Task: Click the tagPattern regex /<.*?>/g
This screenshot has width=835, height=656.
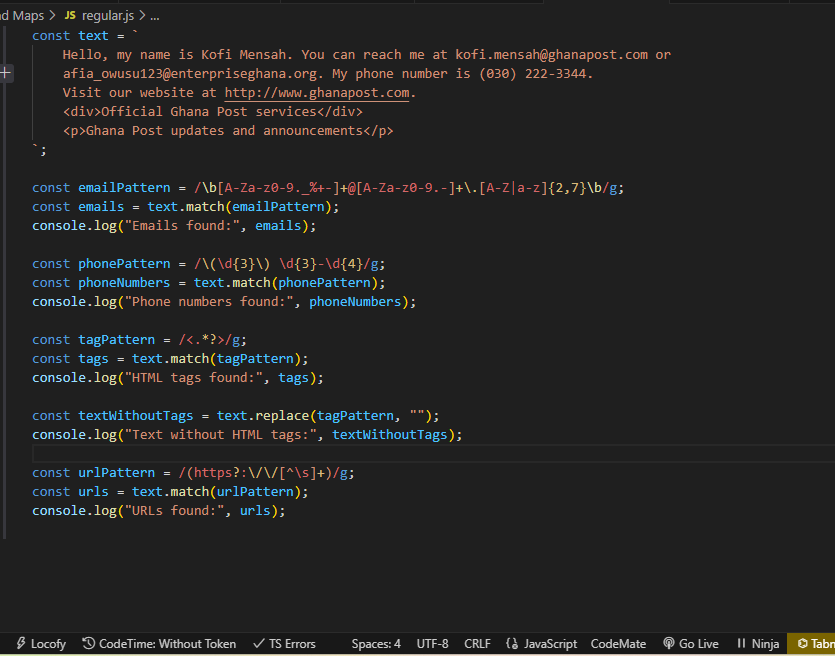Action: click(x=209, y=340)
